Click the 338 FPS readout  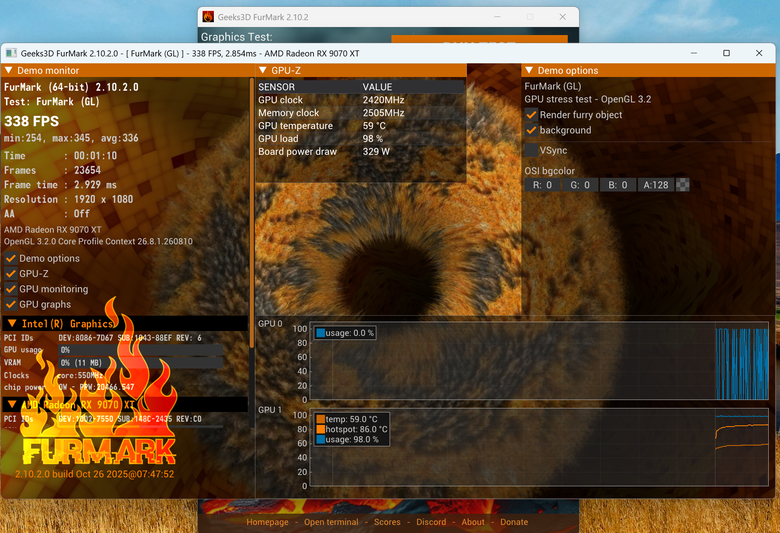click(x=31, y=121)
